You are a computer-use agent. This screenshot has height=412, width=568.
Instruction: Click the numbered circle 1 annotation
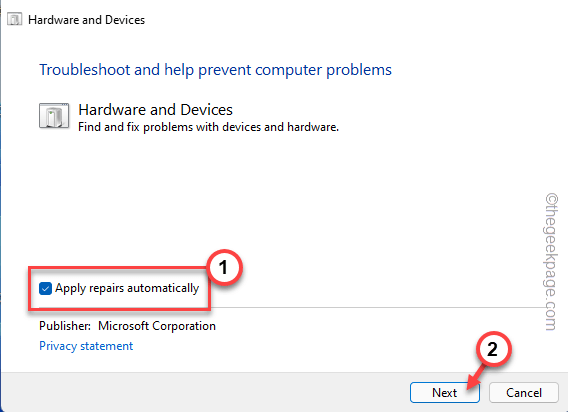(224, 268)
